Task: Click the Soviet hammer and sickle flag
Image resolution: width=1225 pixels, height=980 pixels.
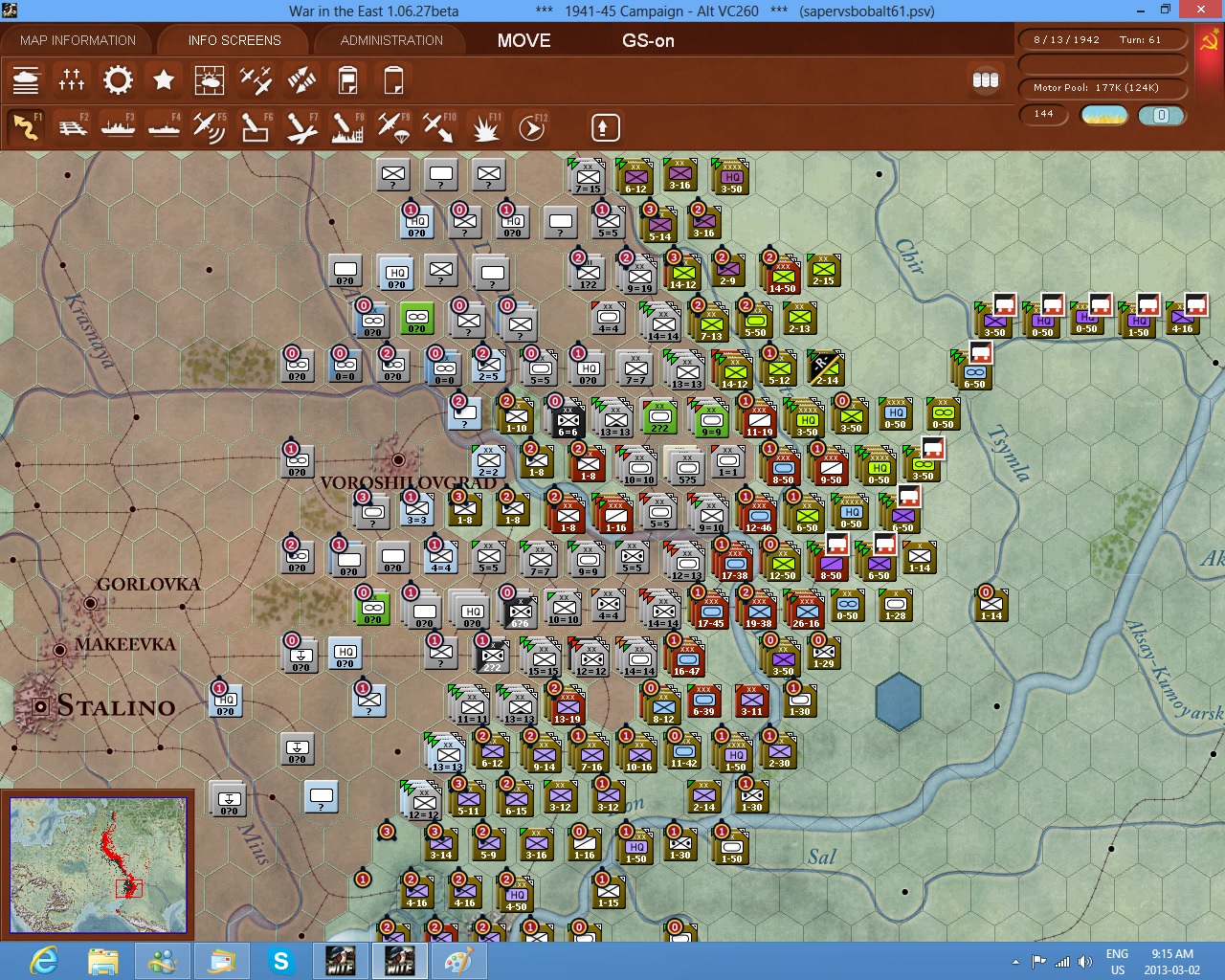Action: (1210, 42)
